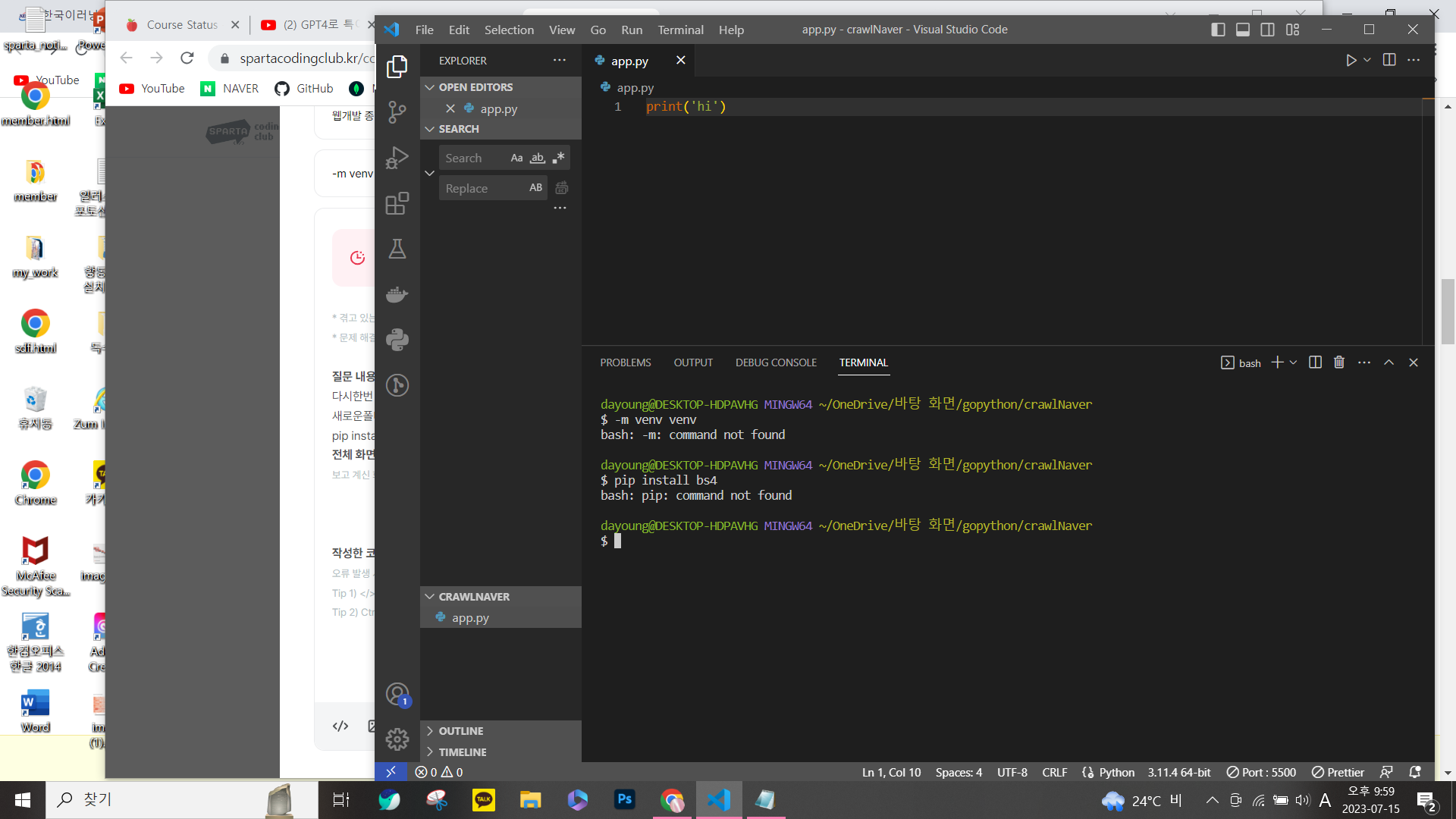Open remote window indicator in status bar
Screen dimensions: 1456x819
coord(391,772)
